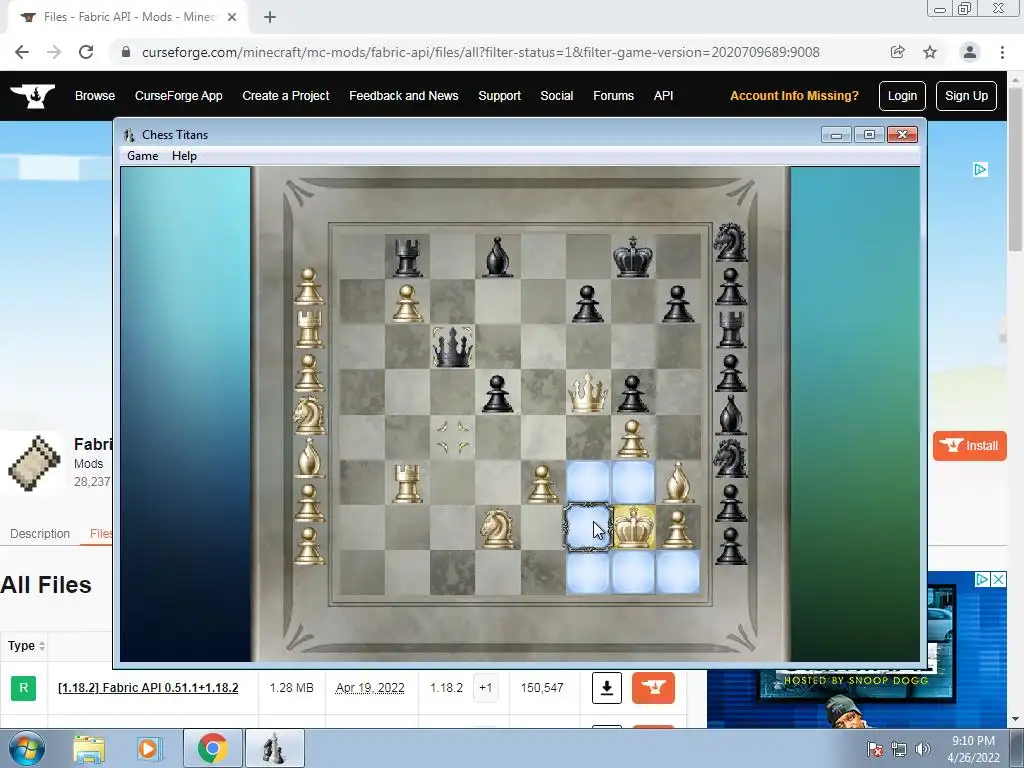The image size is (1024, 768).
Task: Select the white knight on the board
Action: coord(497,528)
